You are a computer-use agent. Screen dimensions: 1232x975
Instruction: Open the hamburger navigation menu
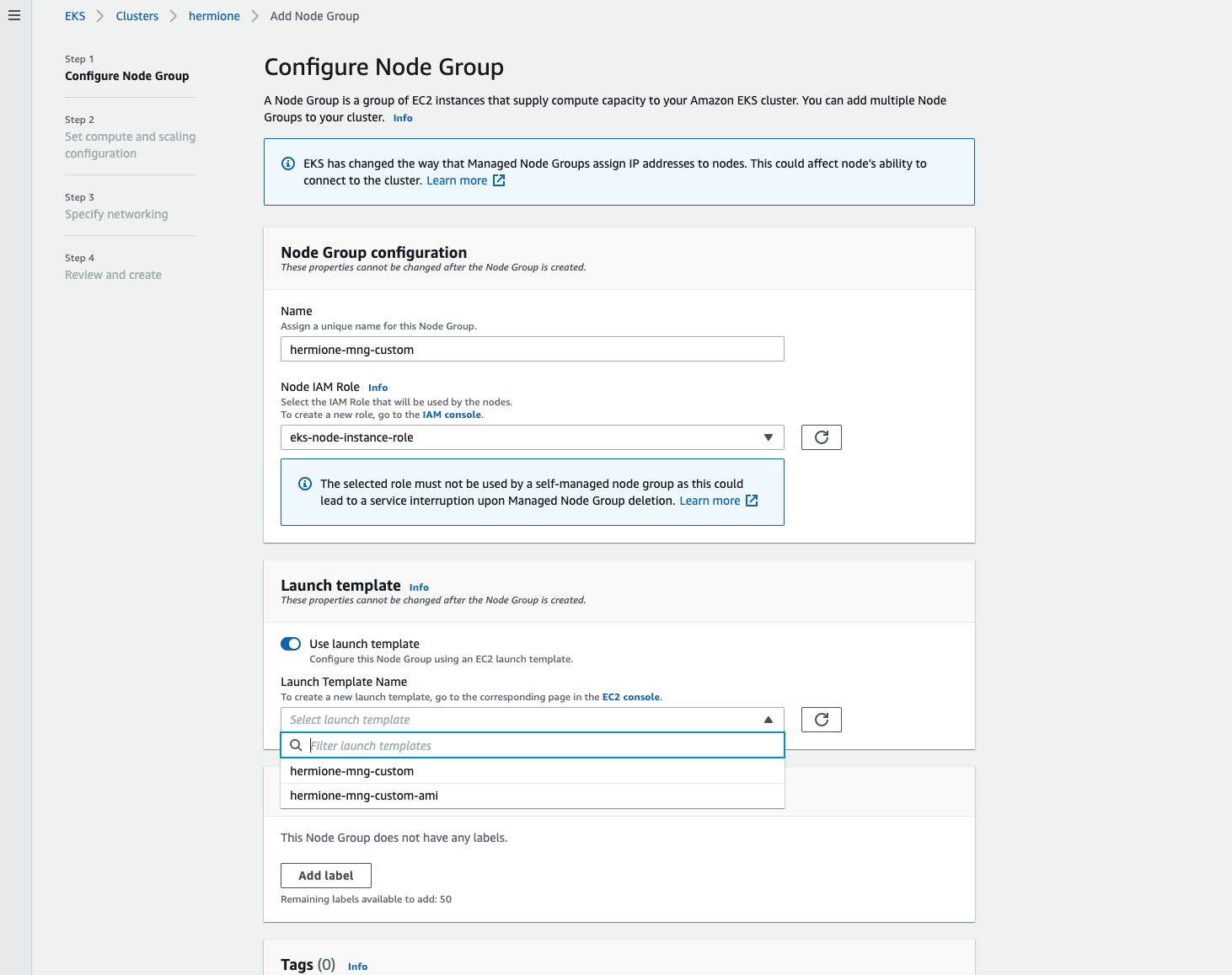point(14,15)
